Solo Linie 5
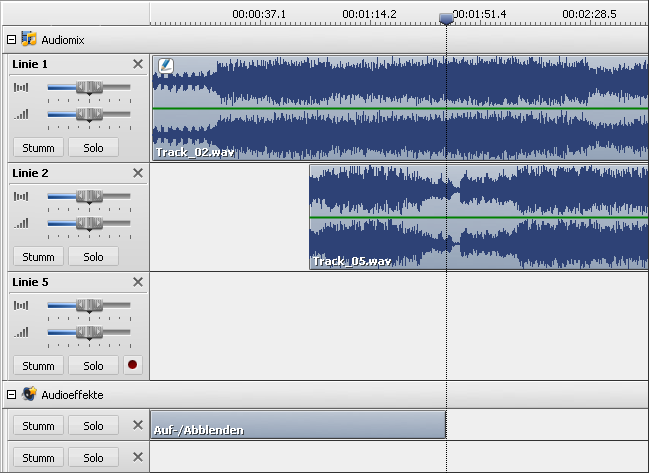649x473 pixels. tap(93, 366)
